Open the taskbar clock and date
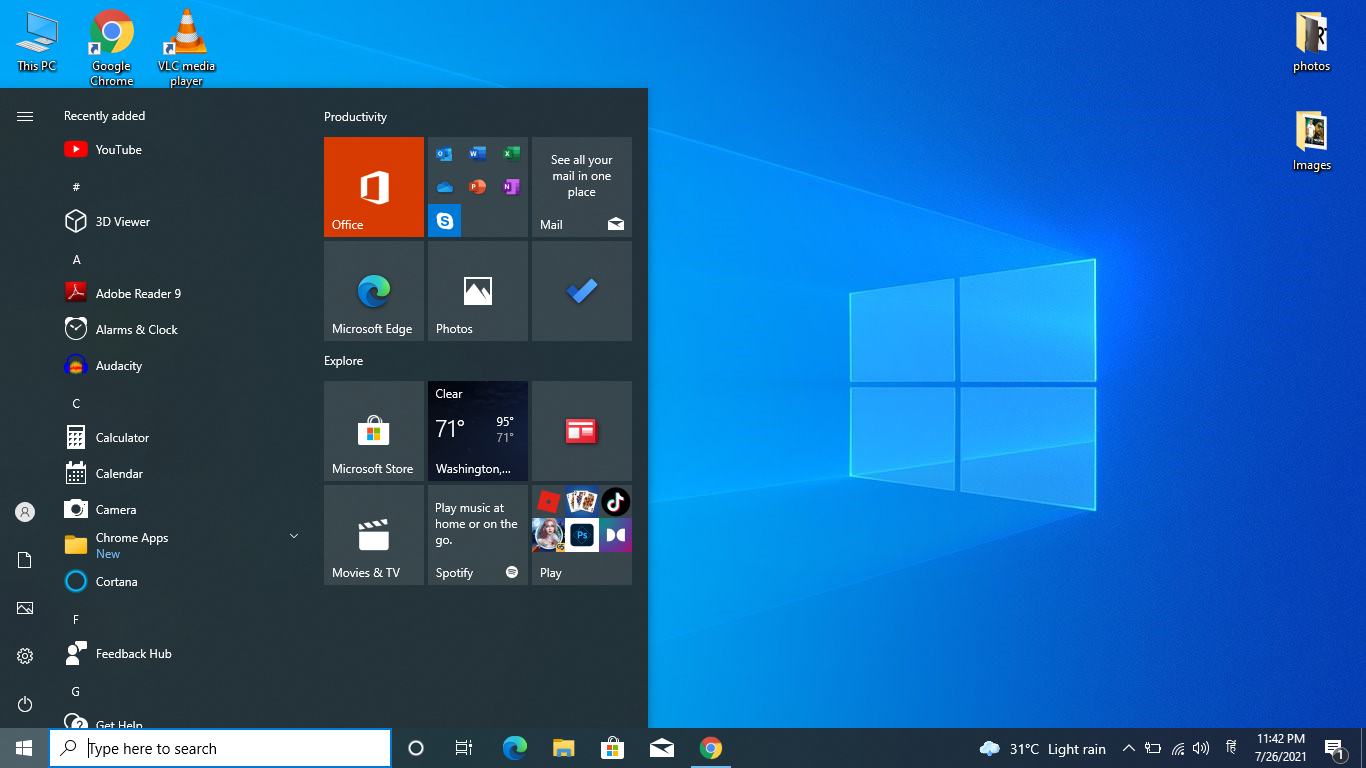 [1280, 748]
